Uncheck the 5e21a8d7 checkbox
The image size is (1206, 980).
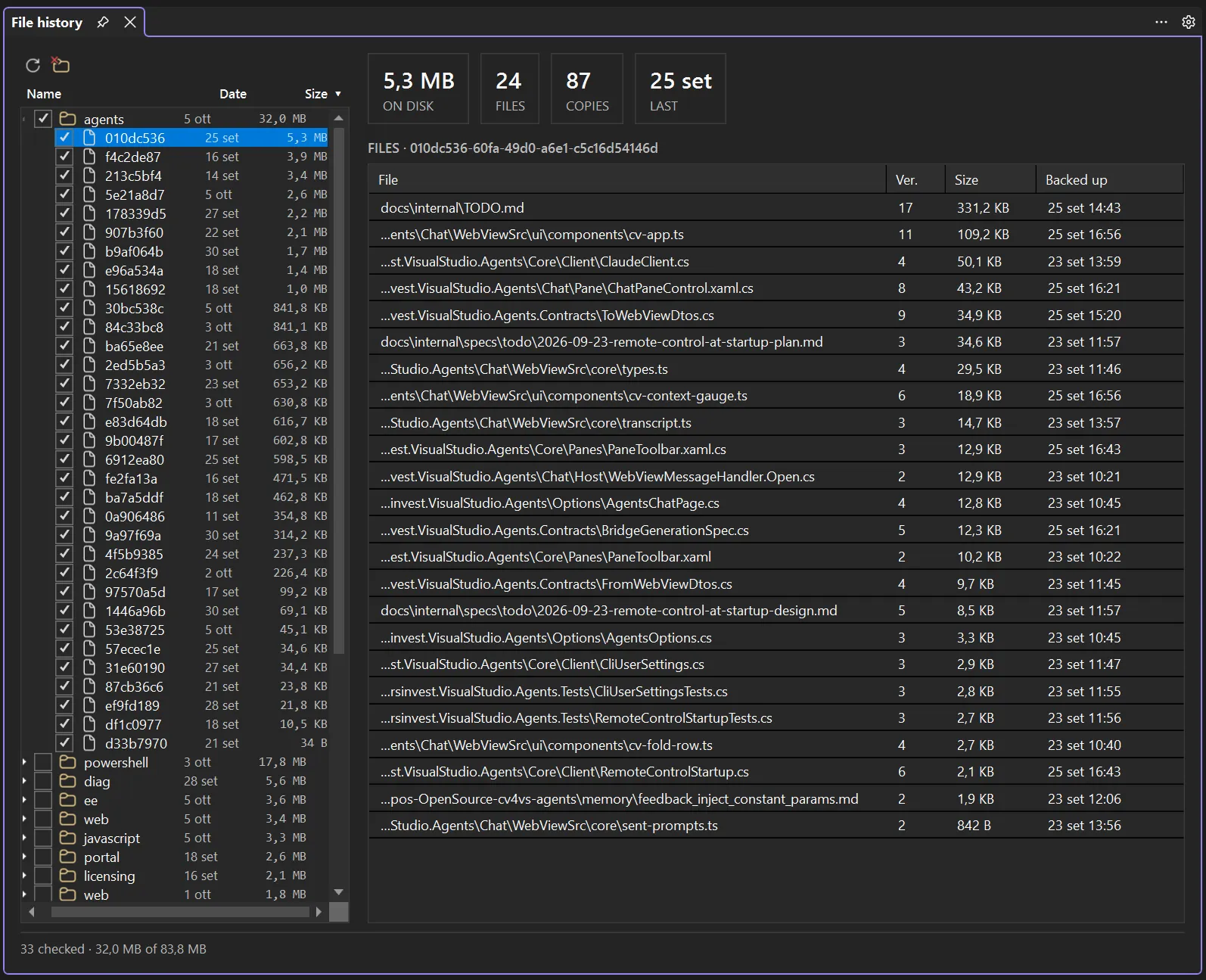coord(64,194)
